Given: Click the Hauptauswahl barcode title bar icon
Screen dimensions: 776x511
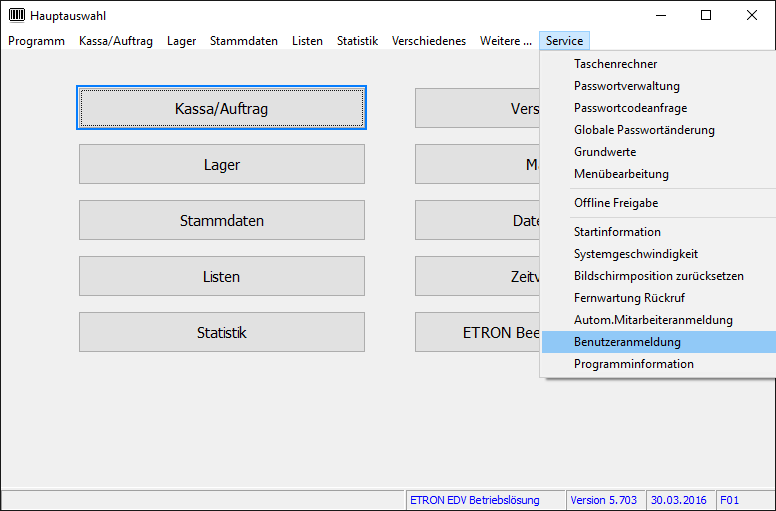Looking at the screenshot, I should click(17, 15).
